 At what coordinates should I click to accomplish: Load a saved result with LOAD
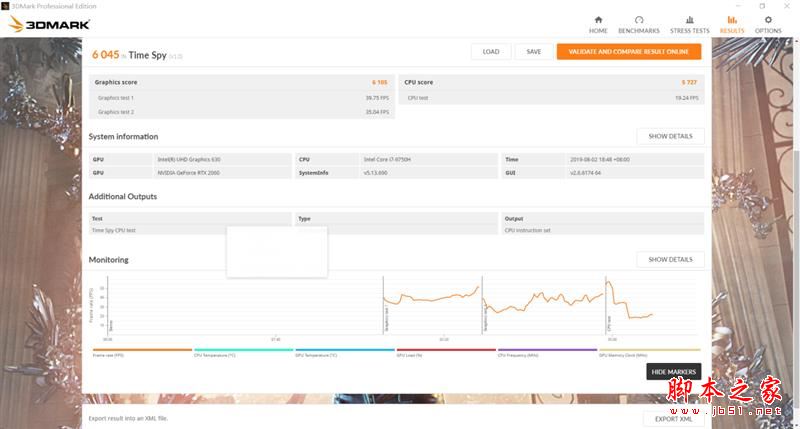coord(491,52)
